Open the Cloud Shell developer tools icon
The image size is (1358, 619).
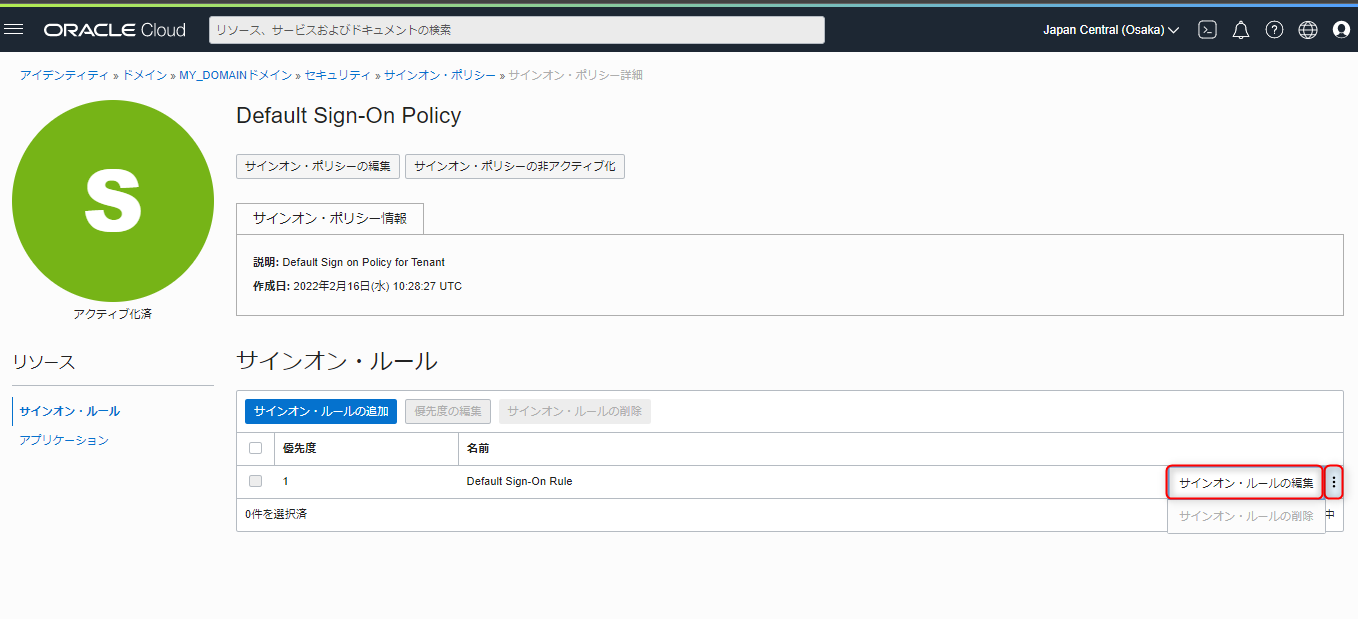point(1208,30)
